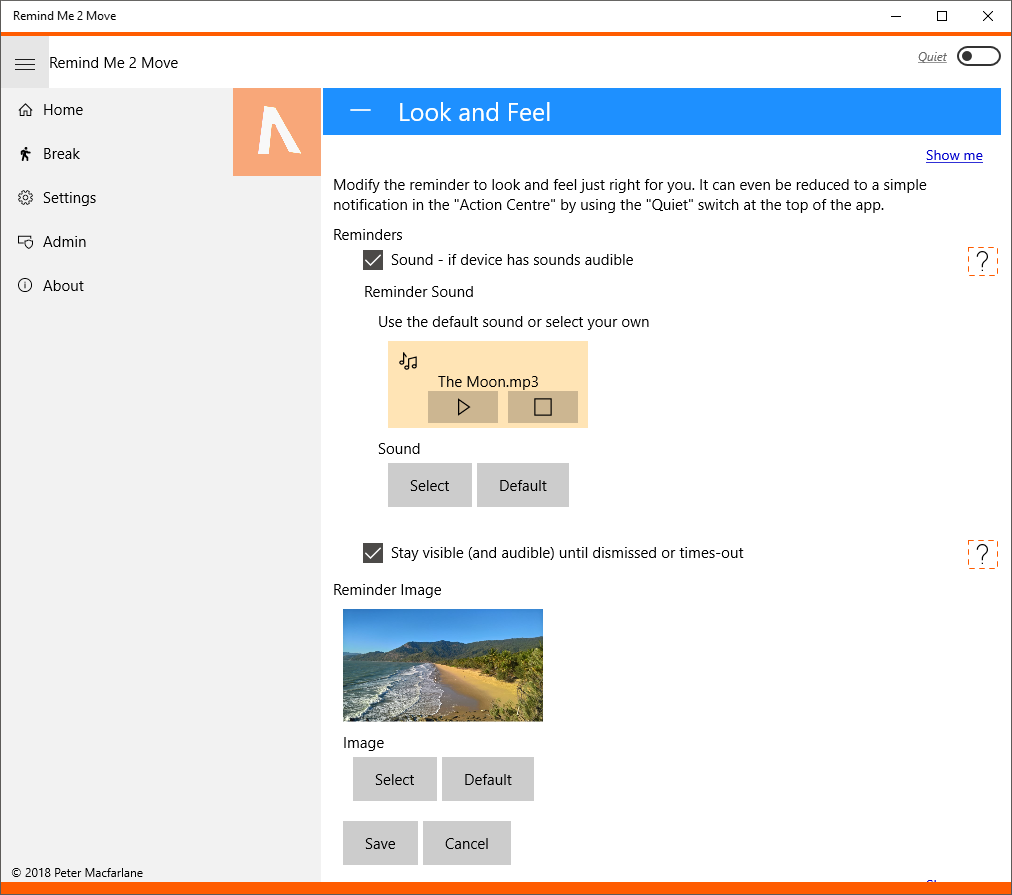Play The Moon.mp3 reminder sound
The height and width of the screenshot is (895, 1012).
click(463, 407)
